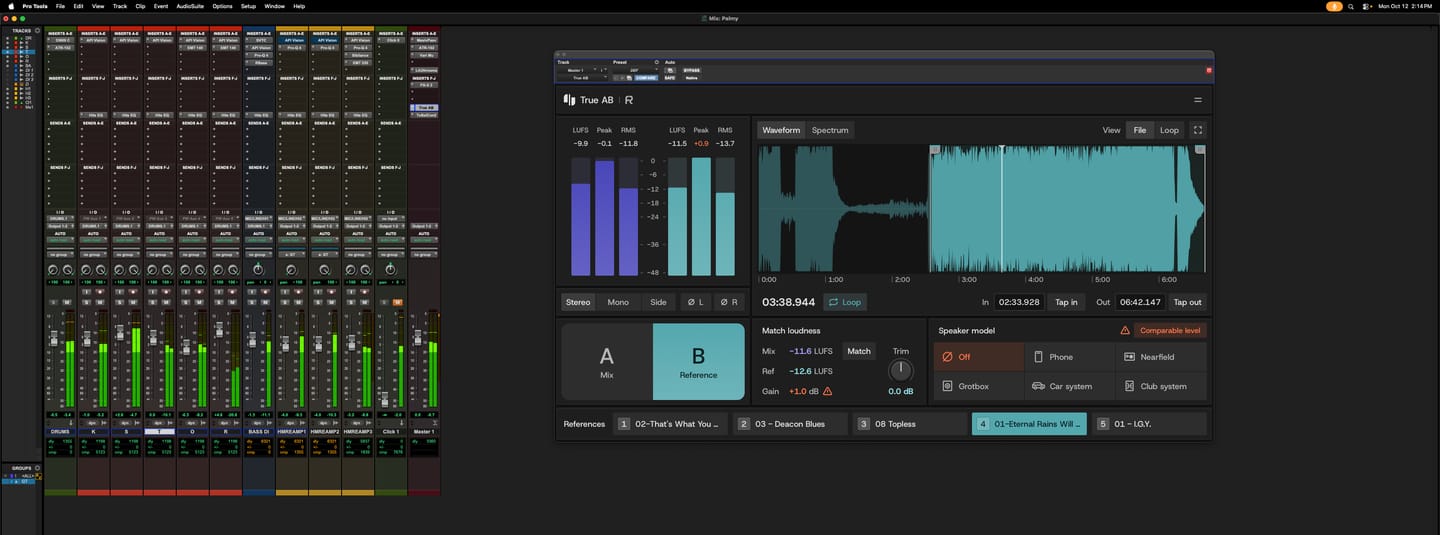Viewport: 1440px width, 535px height.
Task: Switch to the Spectrum tab
Action: (x=830, y=130)
